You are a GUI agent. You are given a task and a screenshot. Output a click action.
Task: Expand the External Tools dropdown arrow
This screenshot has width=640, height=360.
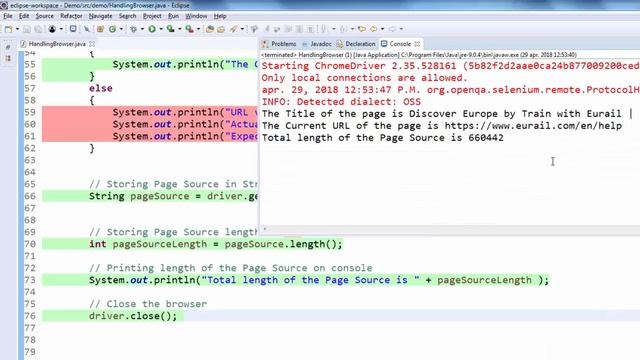[x=198, y=29]
